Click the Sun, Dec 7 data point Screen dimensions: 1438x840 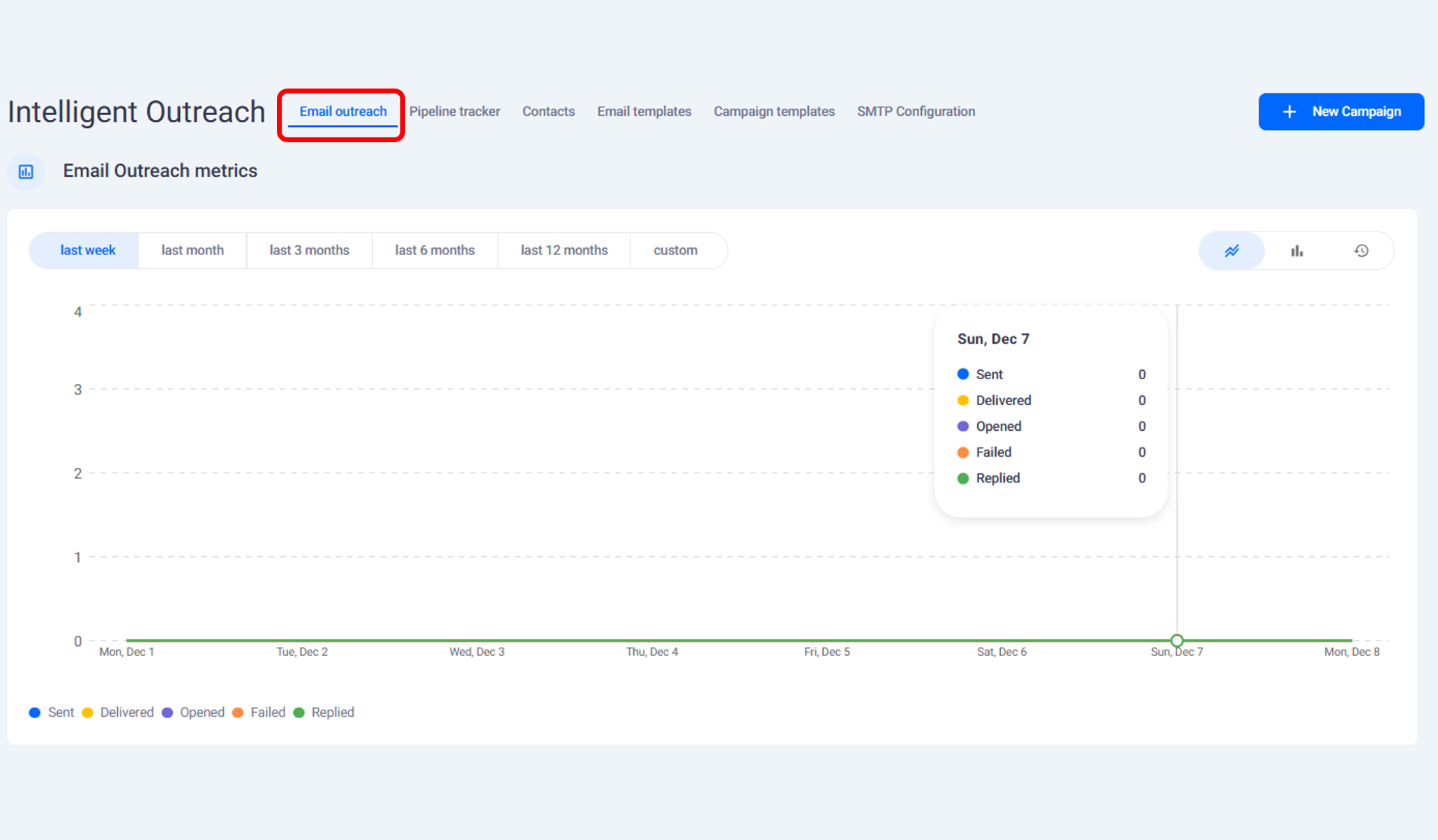[x=1176, y=641]
